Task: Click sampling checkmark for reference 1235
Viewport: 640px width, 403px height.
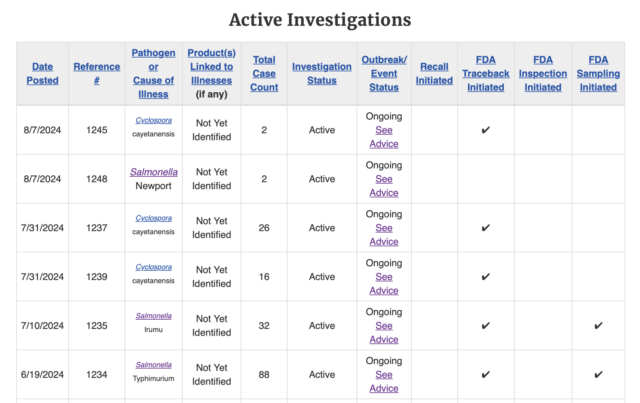Action: coord(598,326)
